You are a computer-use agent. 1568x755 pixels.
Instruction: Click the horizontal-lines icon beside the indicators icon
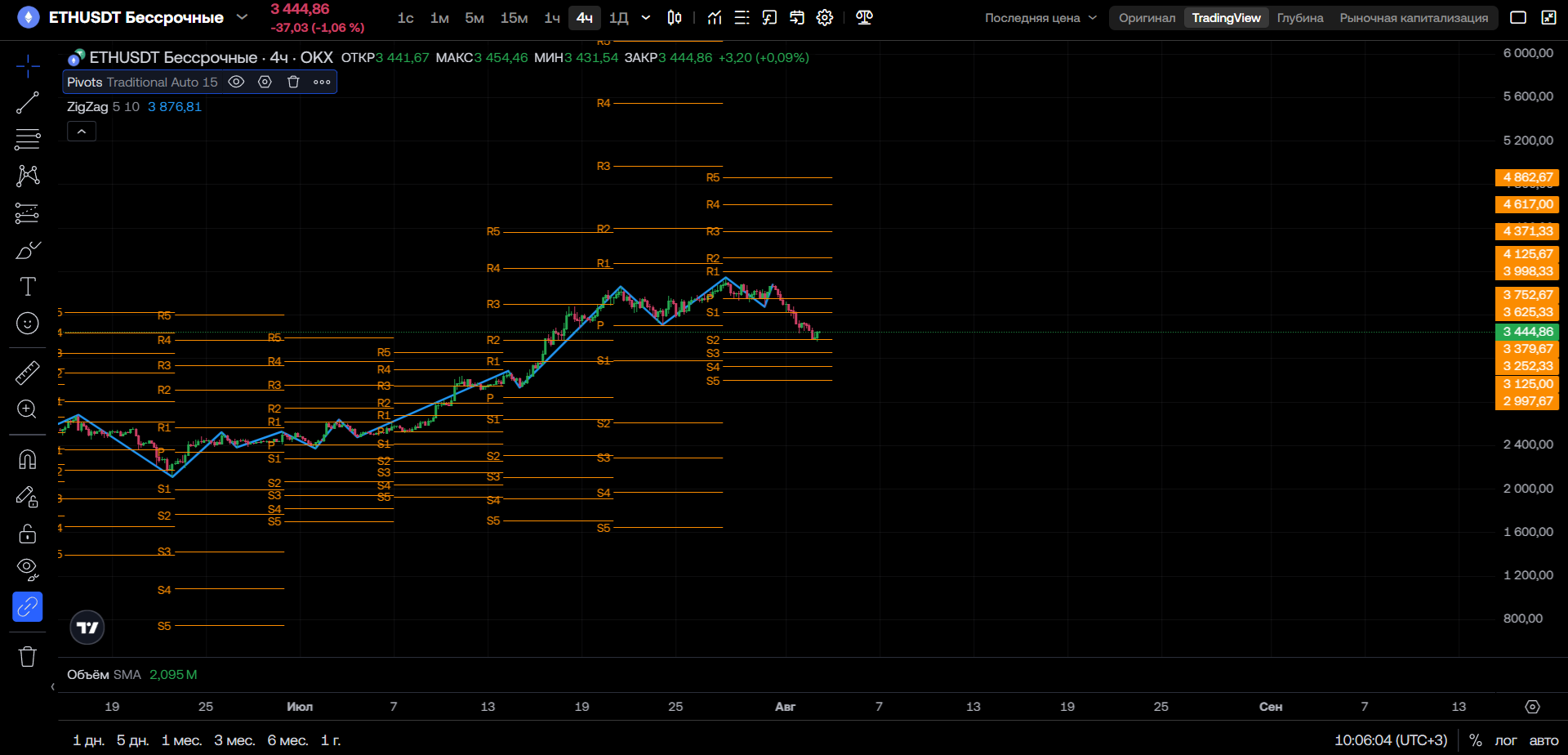pos(742,18)
